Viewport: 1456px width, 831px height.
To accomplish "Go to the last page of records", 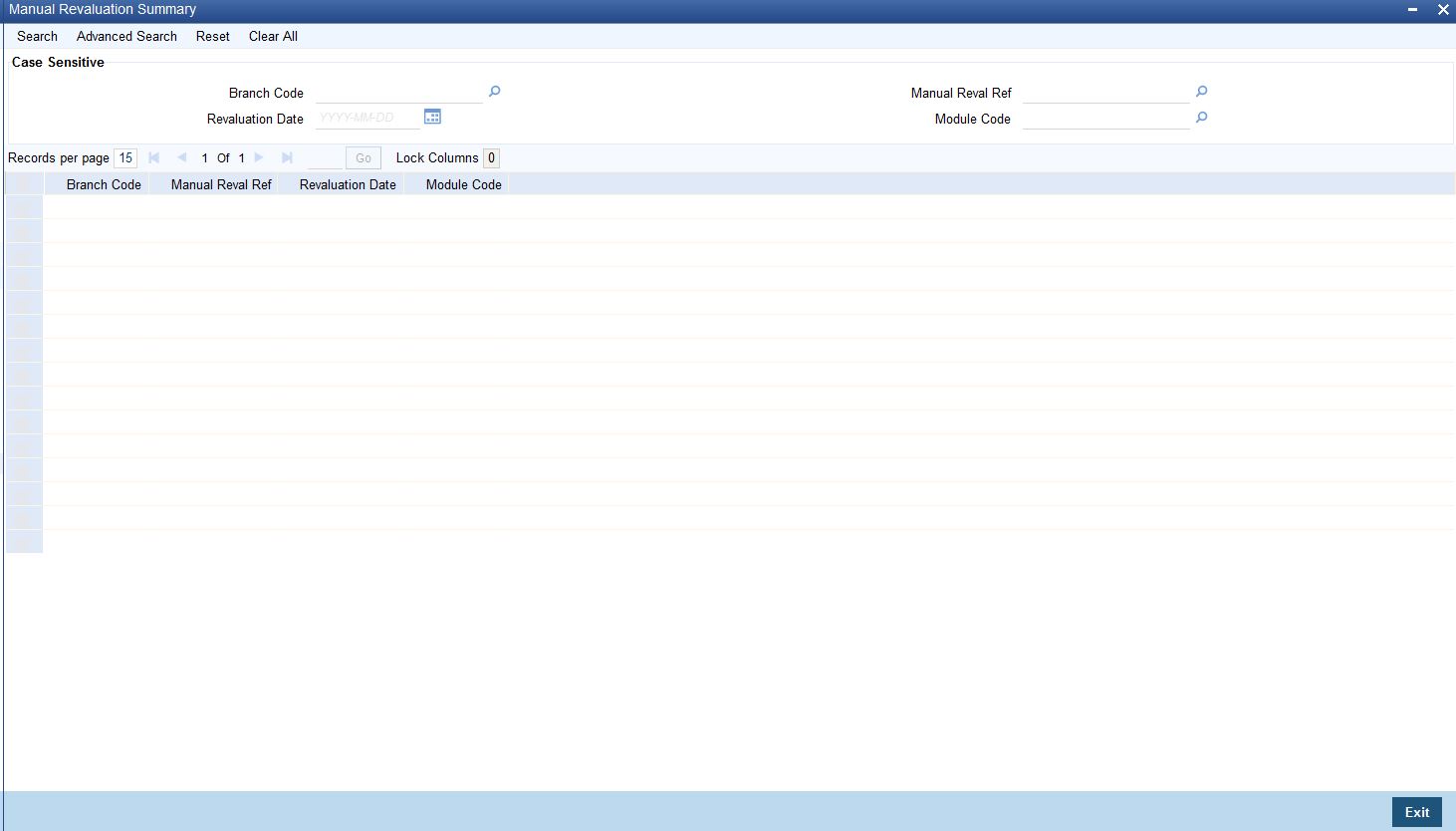I will [287, 157].
